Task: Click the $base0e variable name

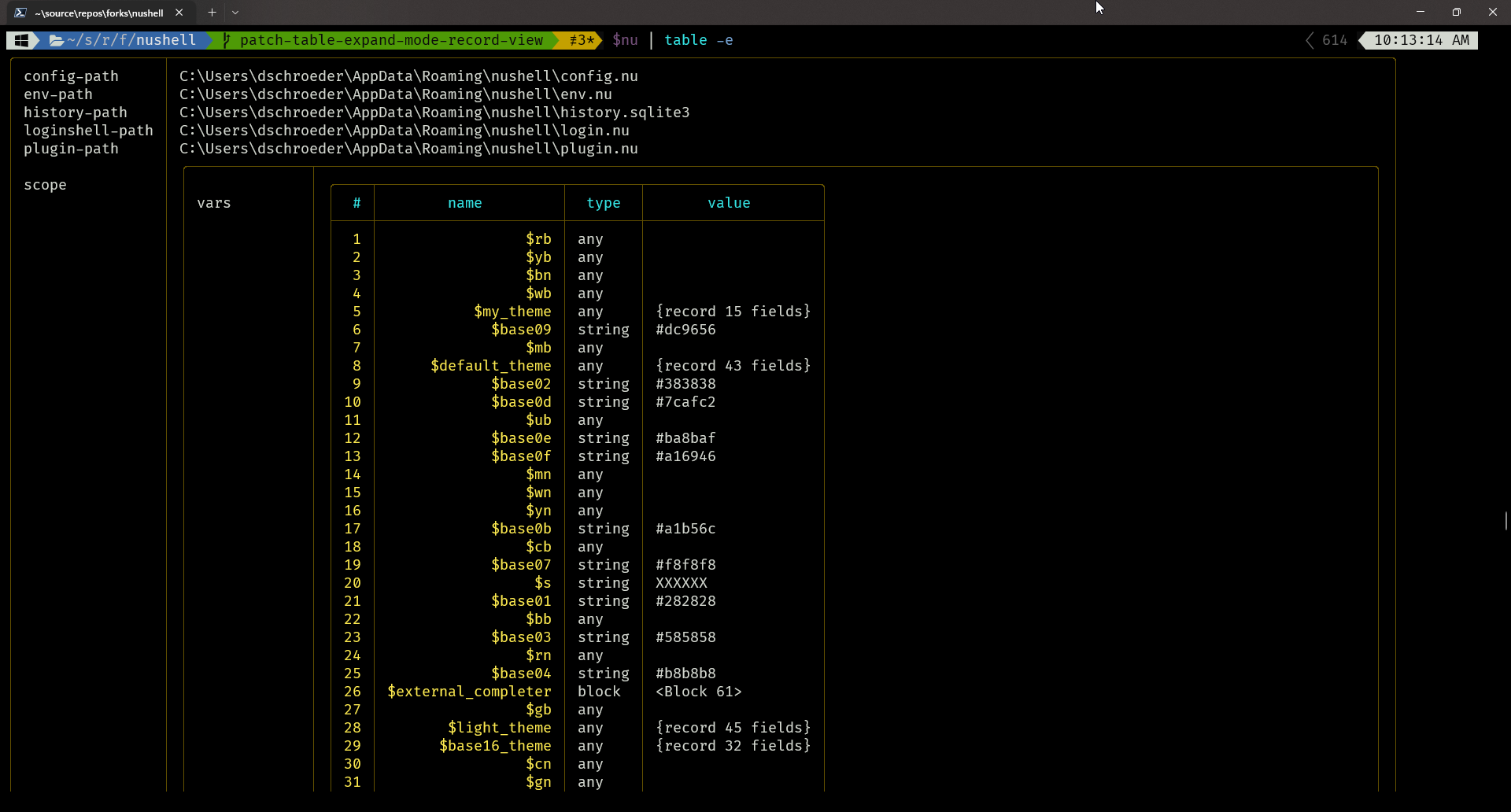Action: point(521,438)
